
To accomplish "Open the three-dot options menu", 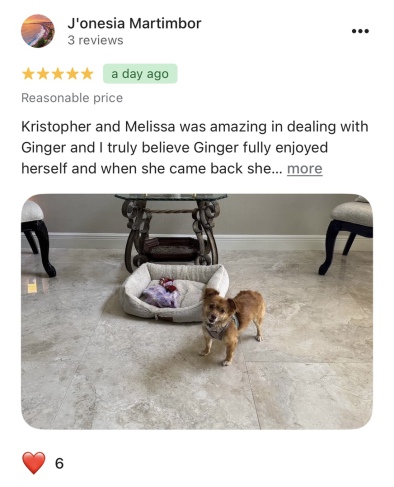I will [x=360, y=31].
